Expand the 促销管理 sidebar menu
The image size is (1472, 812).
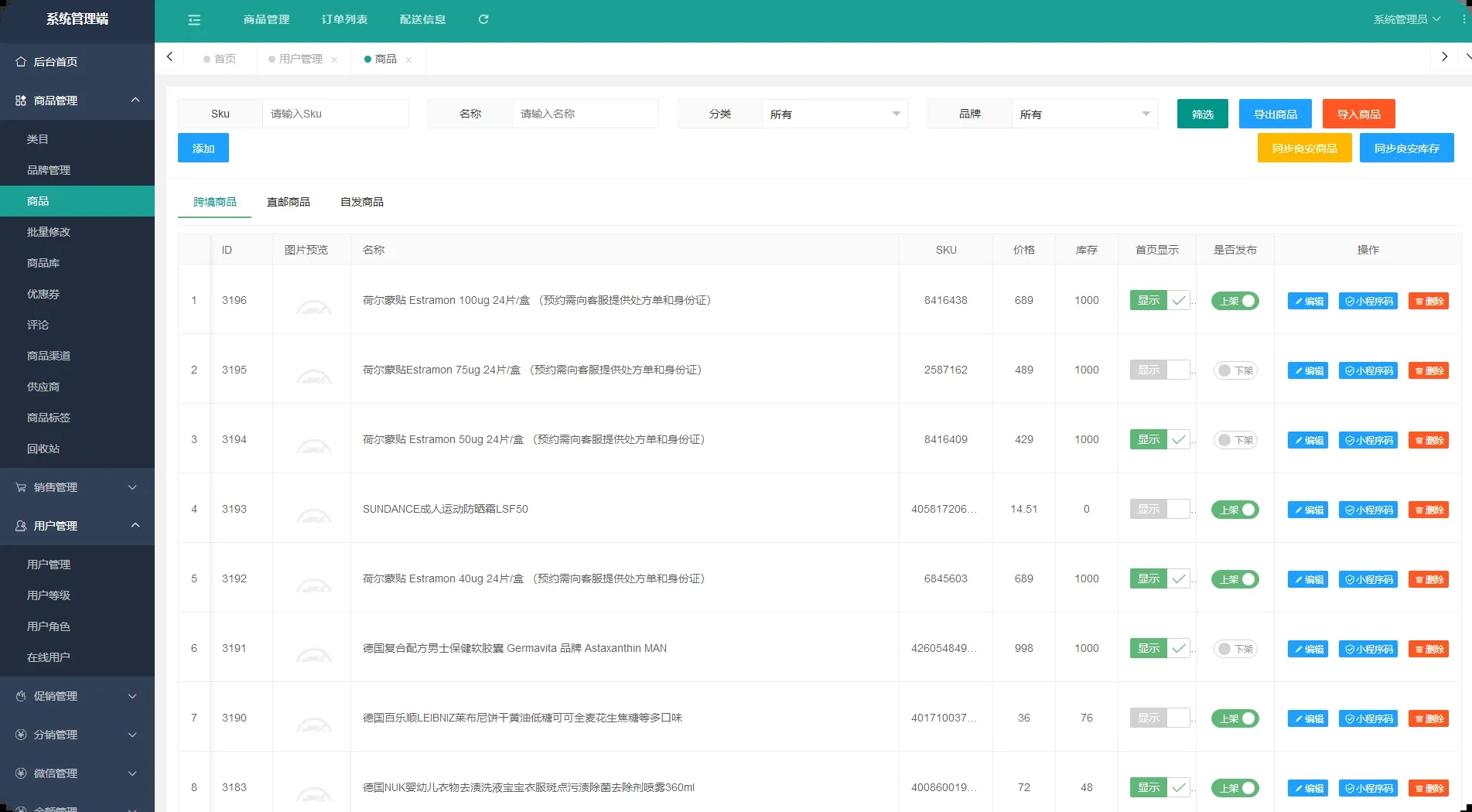(77, 696)
